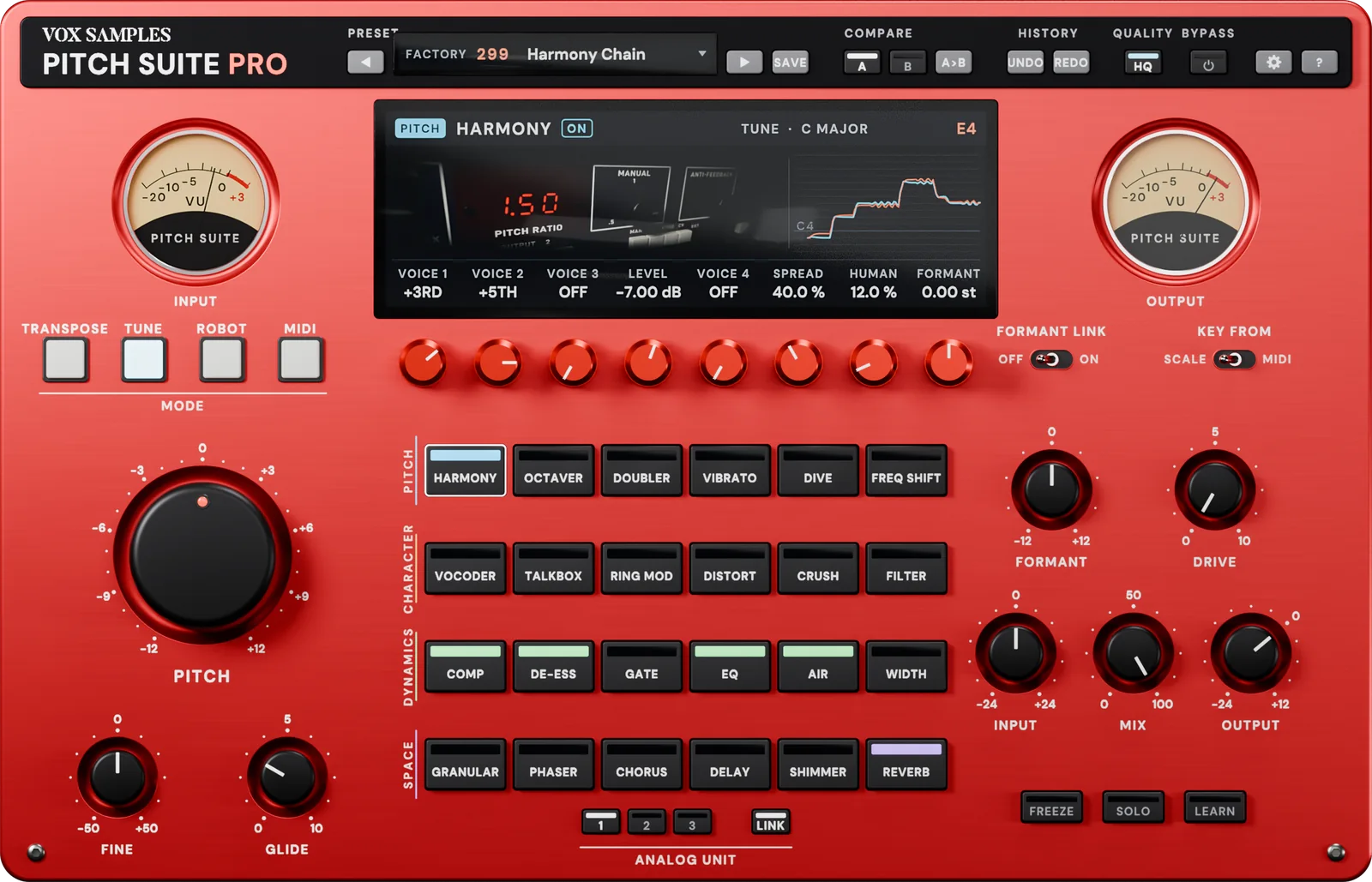Open the settings gear
This screenshot has height=882, width=1372.
pyautogui.click(x=1273, y=62)
